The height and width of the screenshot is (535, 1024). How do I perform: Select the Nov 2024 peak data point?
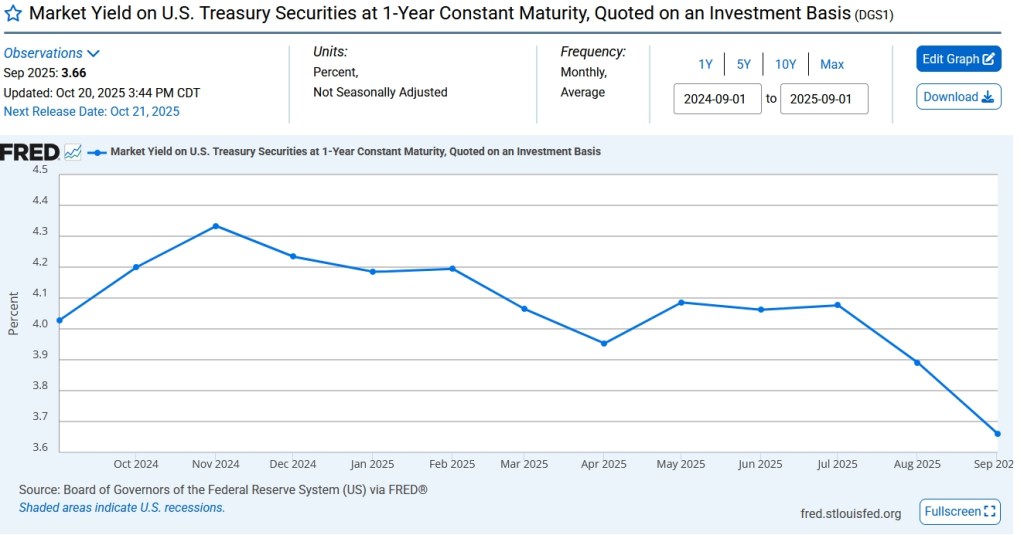coord(215,226)
